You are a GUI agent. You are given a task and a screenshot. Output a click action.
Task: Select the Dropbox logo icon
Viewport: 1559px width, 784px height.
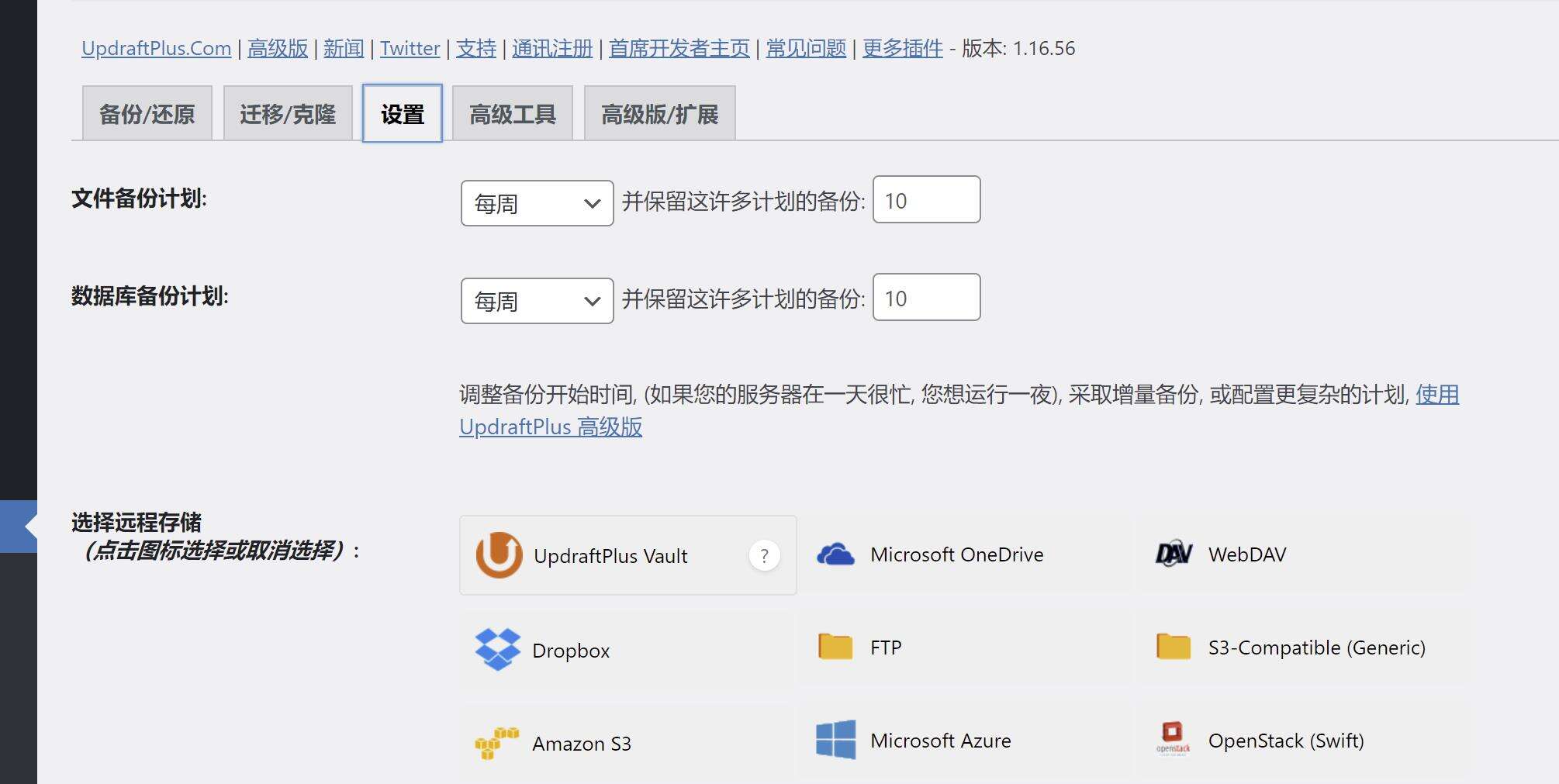tap(498, 649)
